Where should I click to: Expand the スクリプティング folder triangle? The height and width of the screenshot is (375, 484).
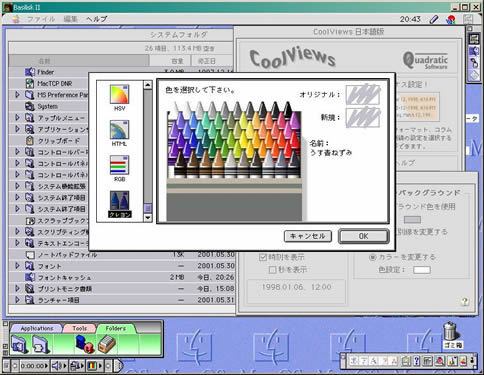pyautogui.click(x=17, y=232)
